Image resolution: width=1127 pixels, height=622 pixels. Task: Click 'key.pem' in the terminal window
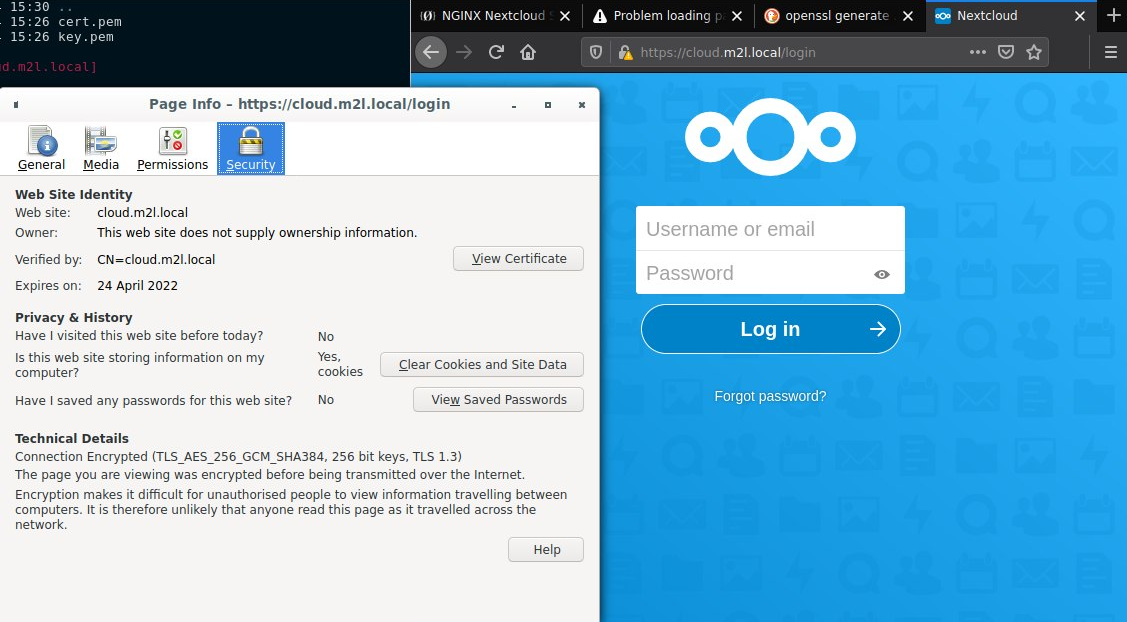[86, 37]
